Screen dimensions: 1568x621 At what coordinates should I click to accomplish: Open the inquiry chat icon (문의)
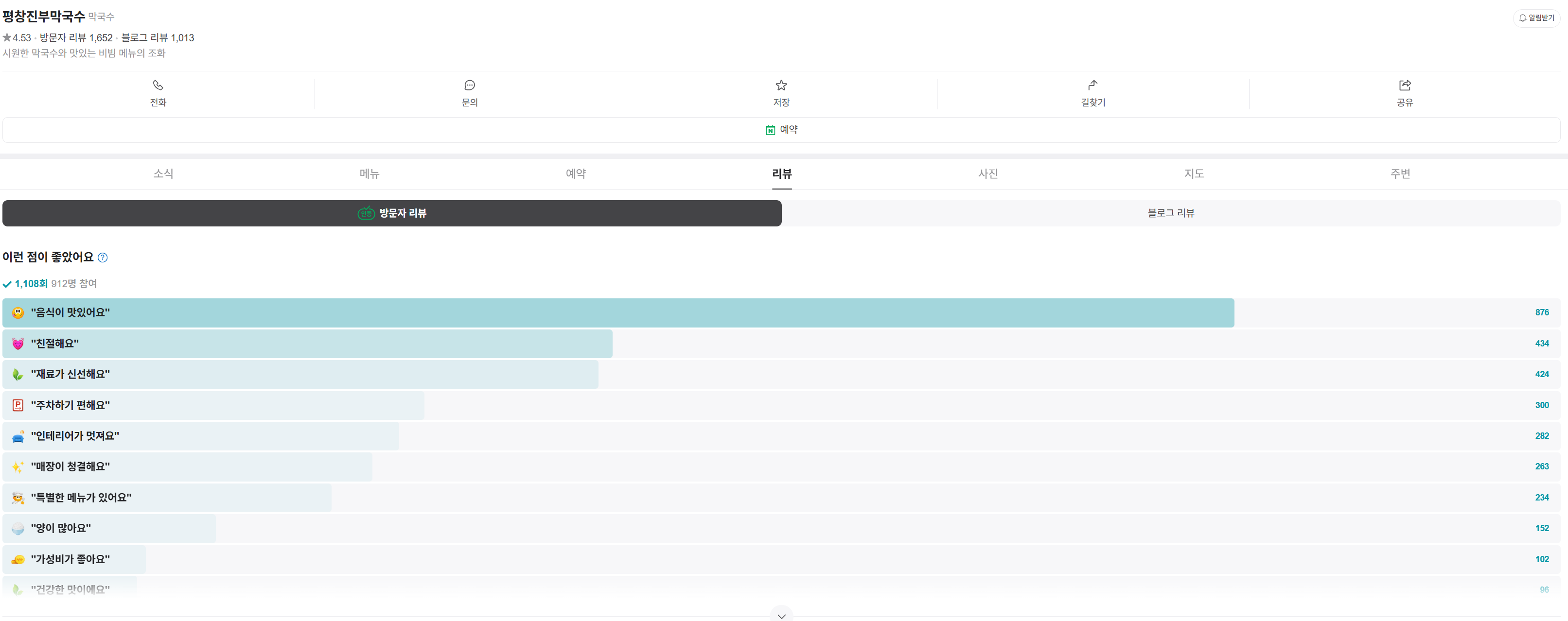point(469,85)
